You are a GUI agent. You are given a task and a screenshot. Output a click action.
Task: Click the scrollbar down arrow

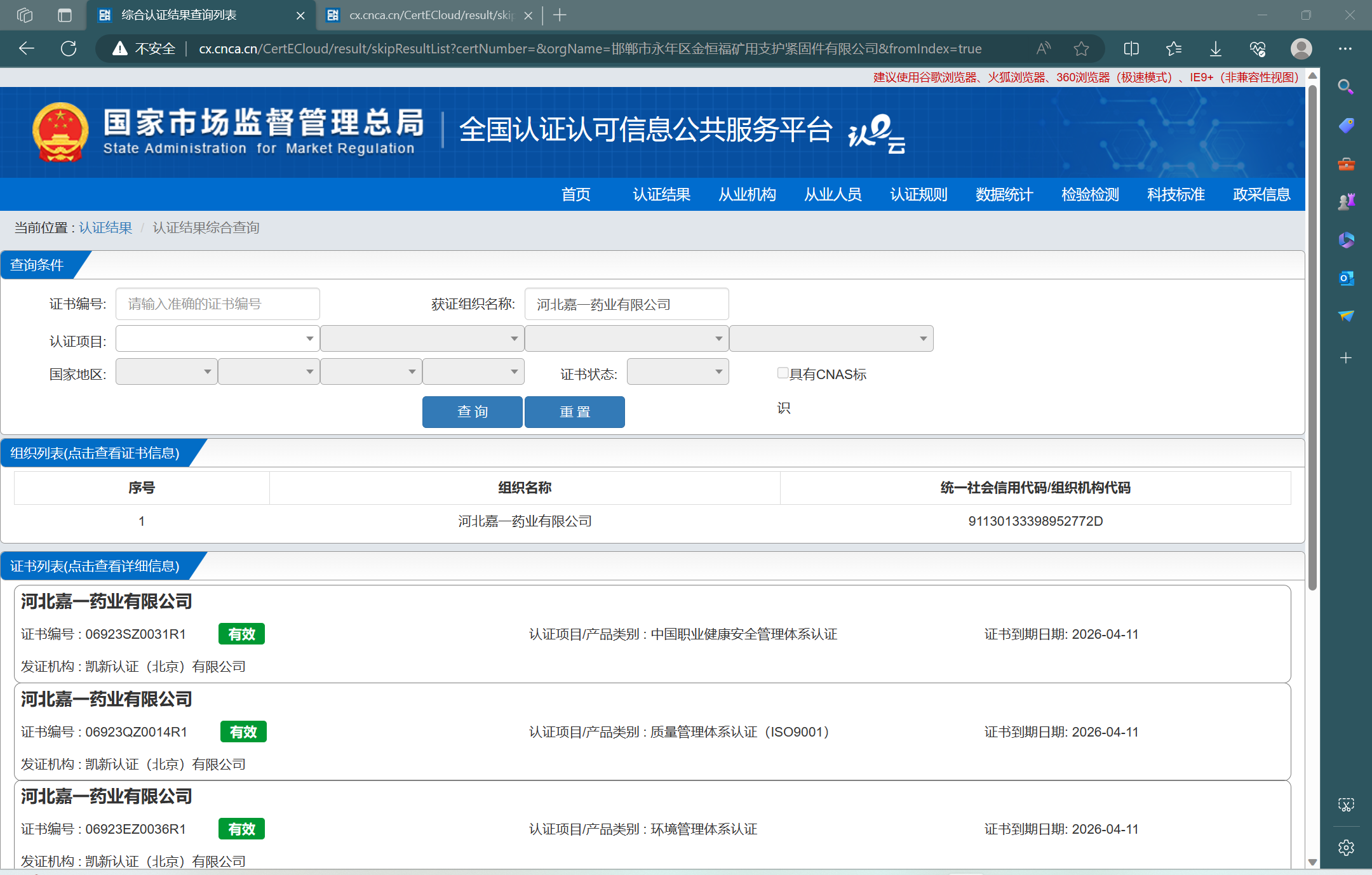click(x=1312, y=862)
